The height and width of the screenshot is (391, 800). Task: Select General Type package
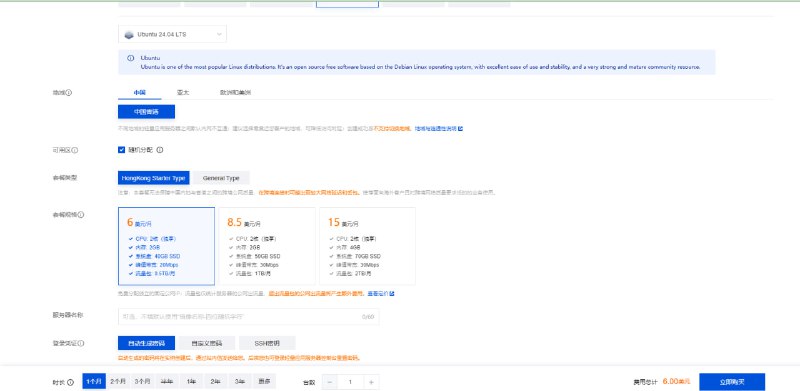pos(221,178)
